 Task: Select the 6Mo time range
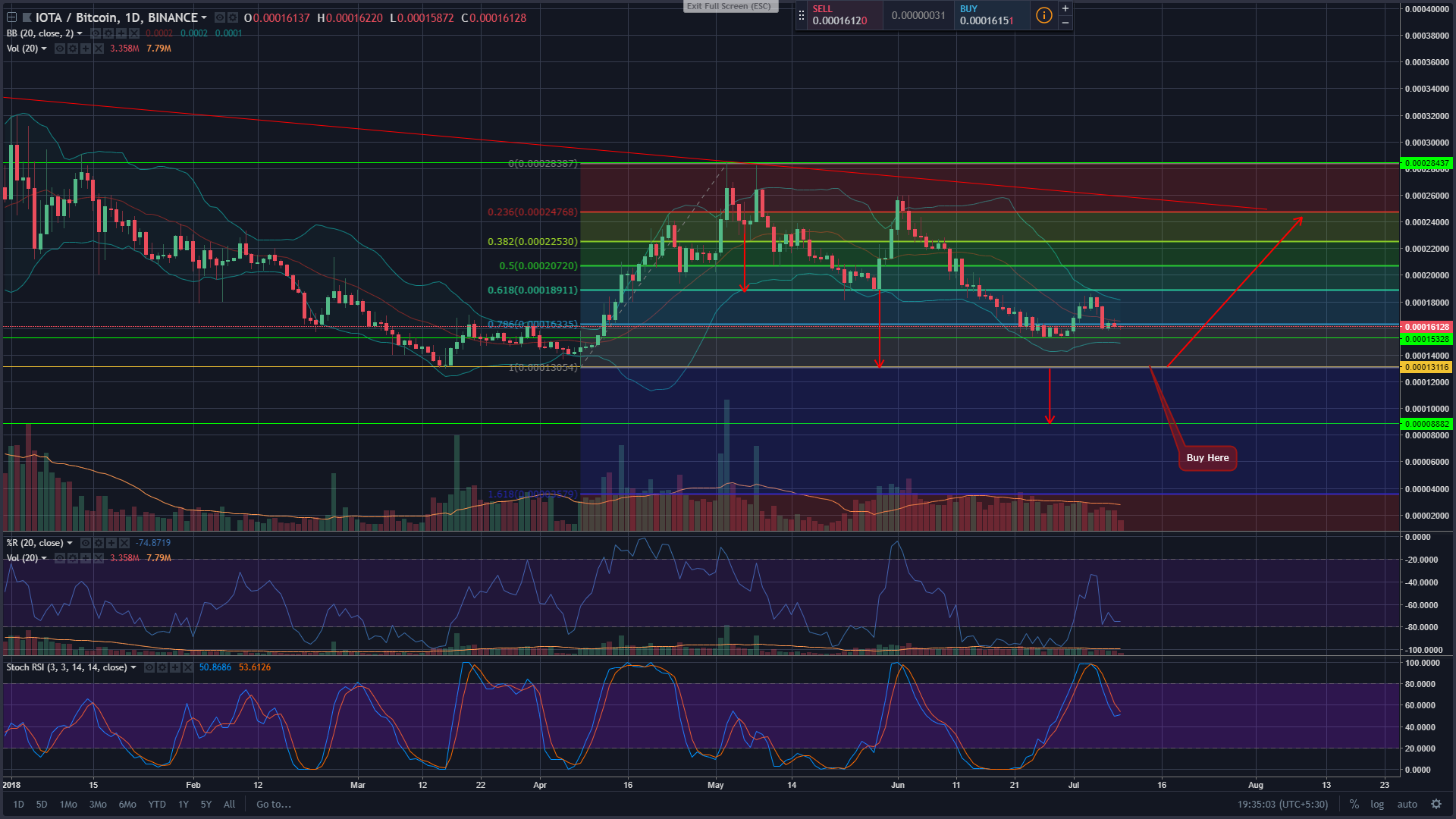[127, 805]
